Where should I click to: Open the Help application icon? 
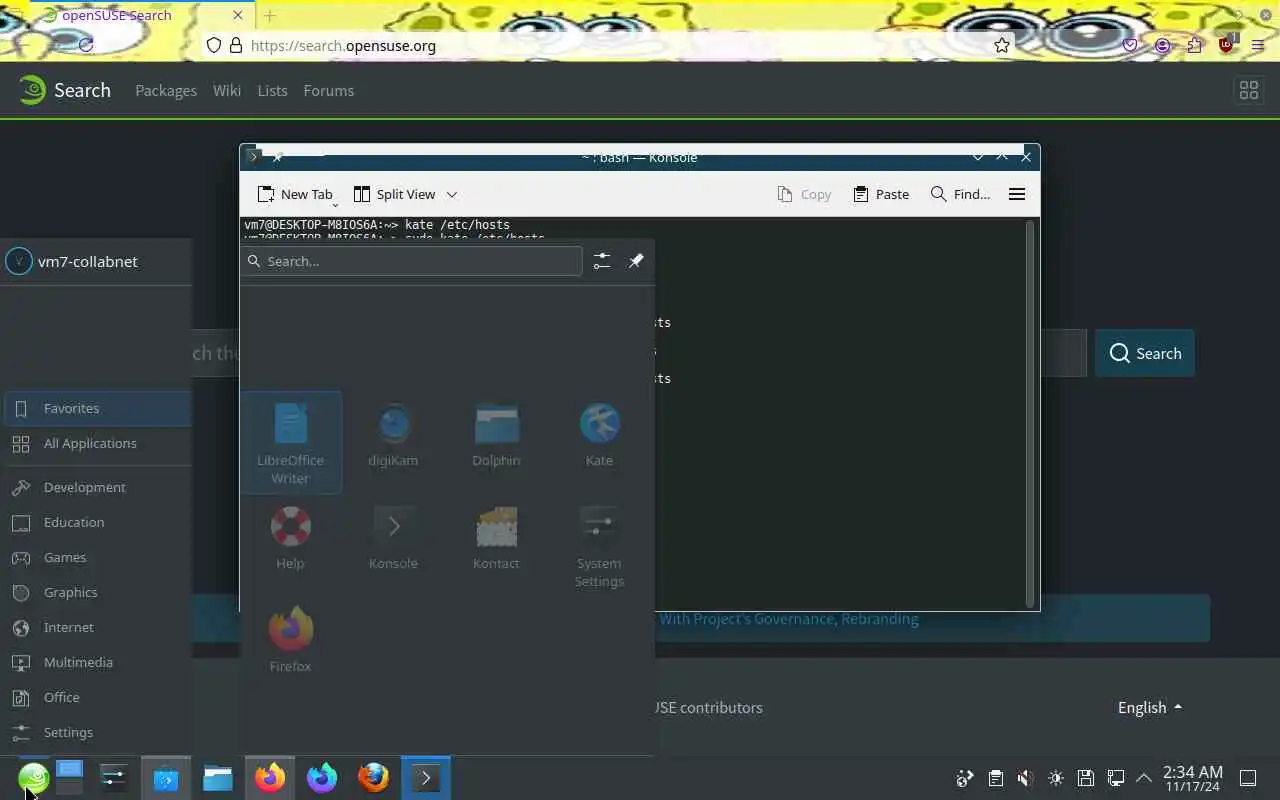click(x=290, y=537)
